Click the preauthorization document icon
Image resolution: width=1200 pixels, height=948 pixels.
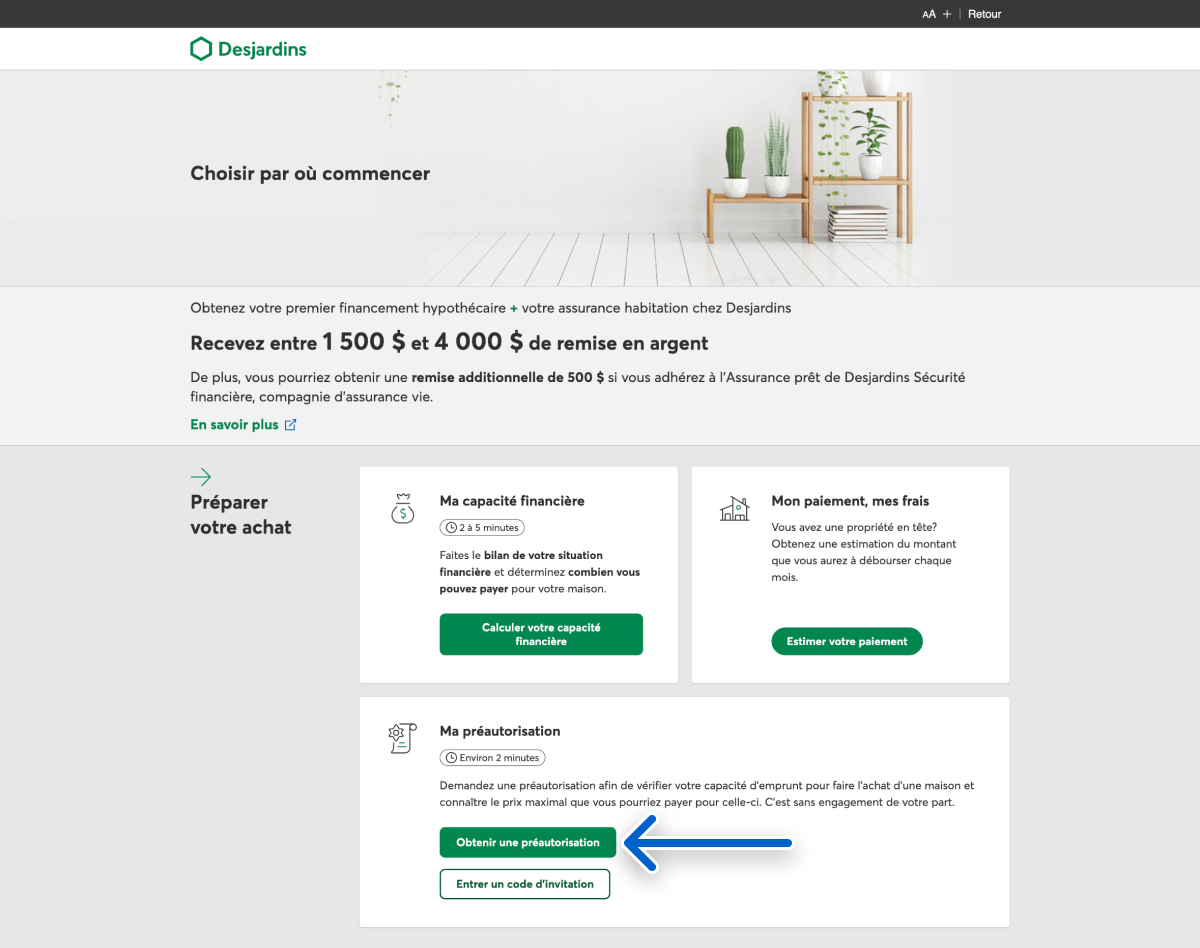(400, 738)
